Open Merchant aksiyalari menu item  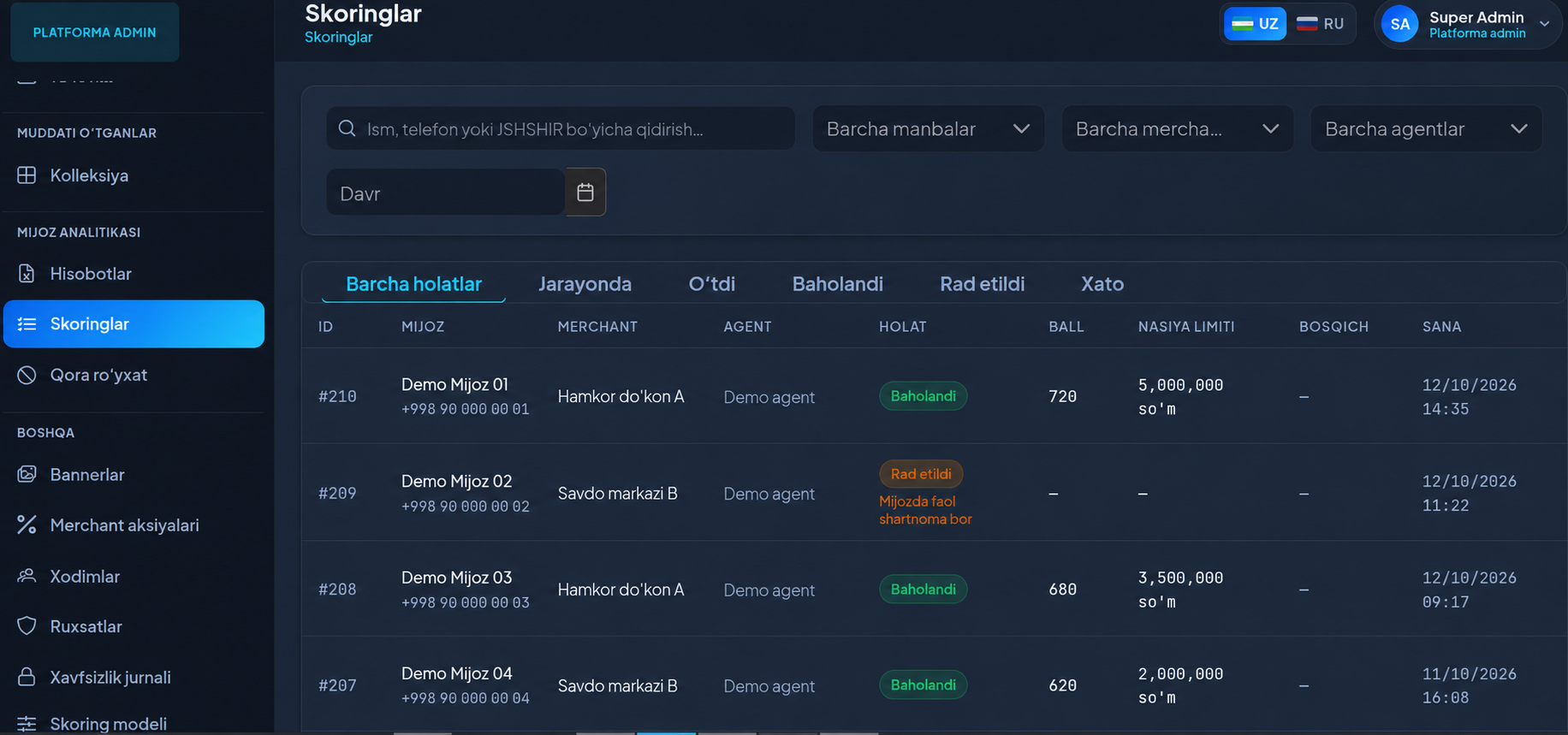134,525
